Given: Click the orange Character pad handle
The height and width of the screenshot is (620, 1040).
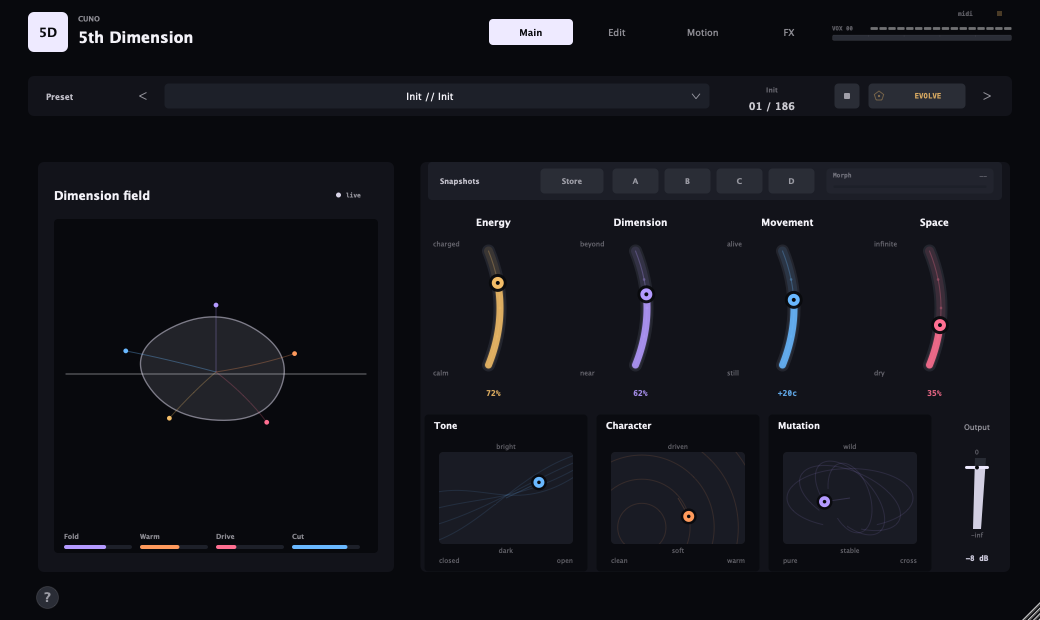Looking at the screenshot, I should coord(688,516).
